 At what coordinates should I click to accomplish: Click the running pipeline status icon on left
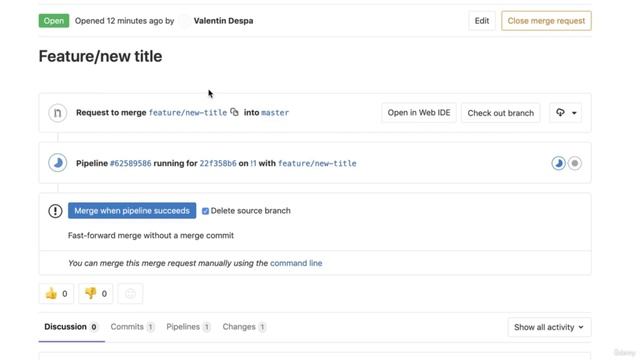tap(58, 163)
